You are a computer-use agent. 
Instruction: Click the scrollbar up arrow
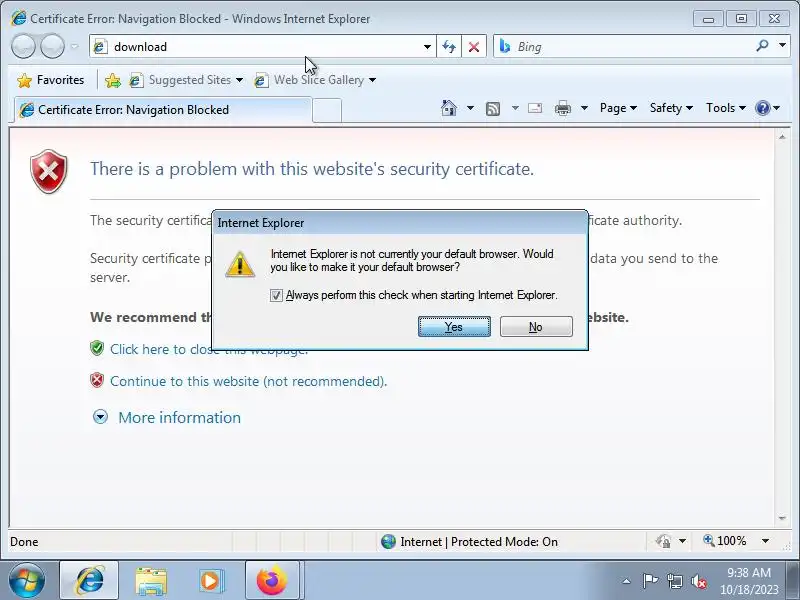click(782, 137)
